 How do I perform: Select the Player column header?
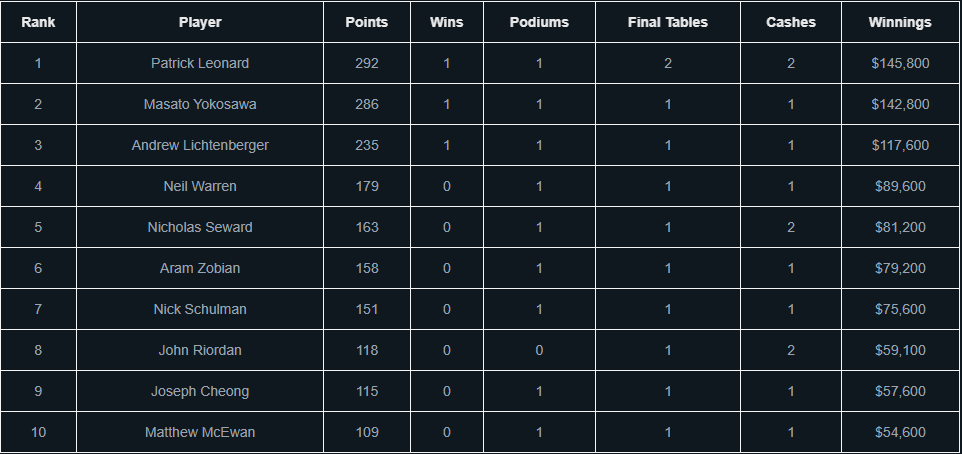[200, 22]
